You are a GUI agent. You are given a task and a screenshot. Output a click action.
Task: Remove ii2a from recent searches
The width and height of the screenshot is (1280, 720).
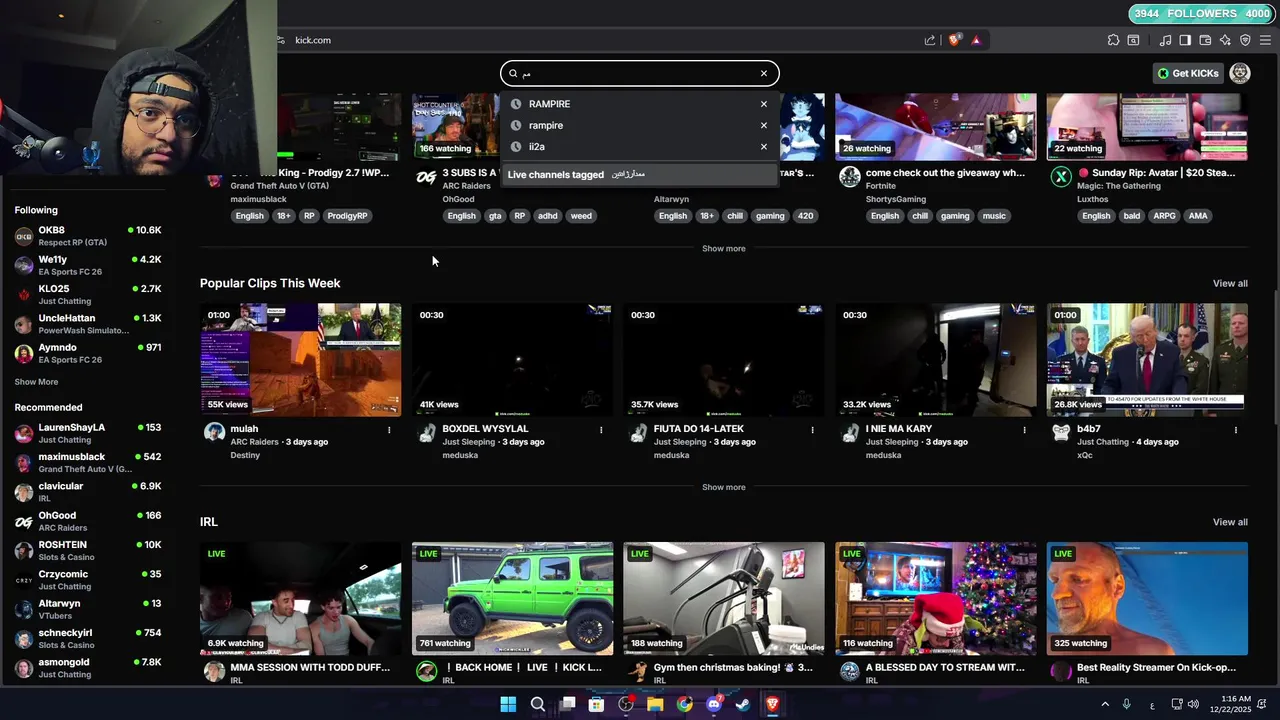[x=763, y=146]
